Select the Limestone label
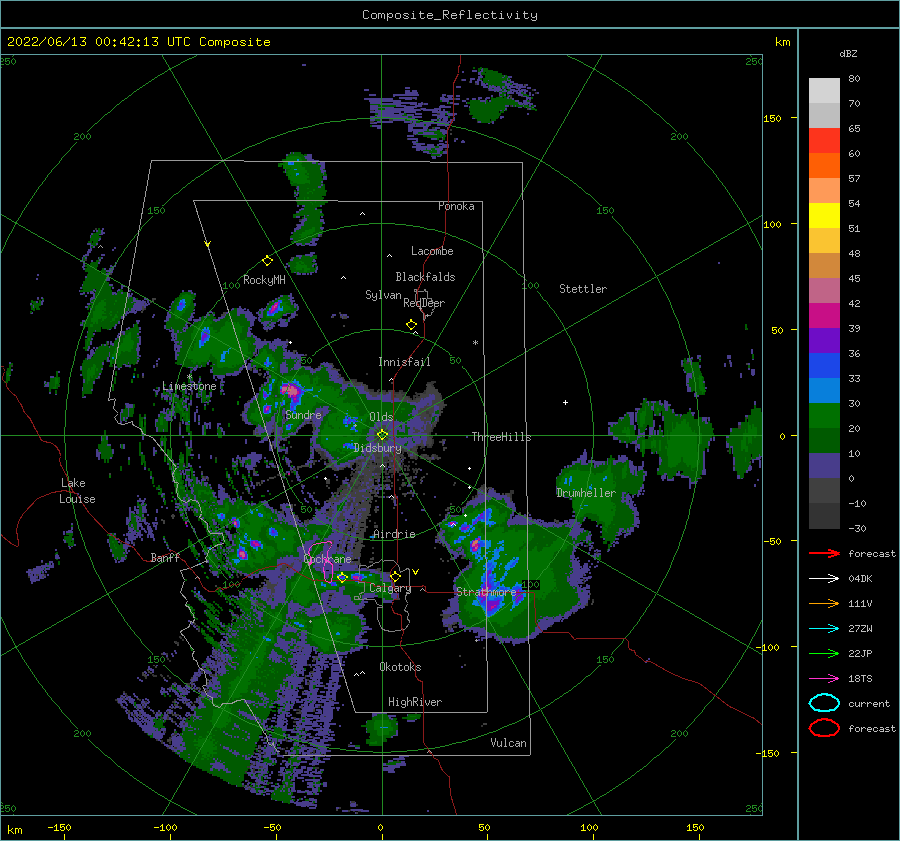This screenshot has width=900, height=841. 189,386
